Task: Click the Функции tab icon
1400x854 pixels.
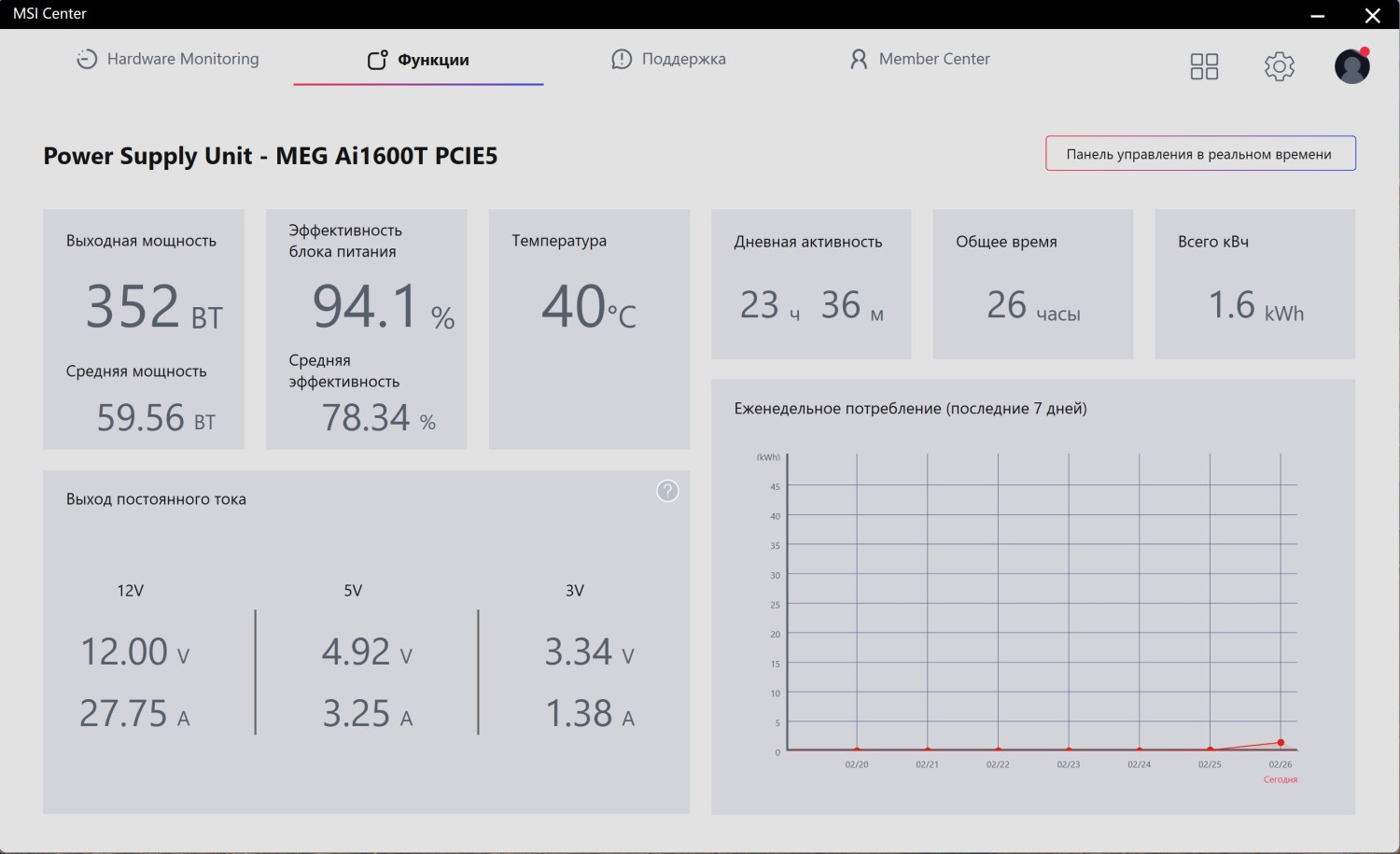Action: tap(377, 60)
